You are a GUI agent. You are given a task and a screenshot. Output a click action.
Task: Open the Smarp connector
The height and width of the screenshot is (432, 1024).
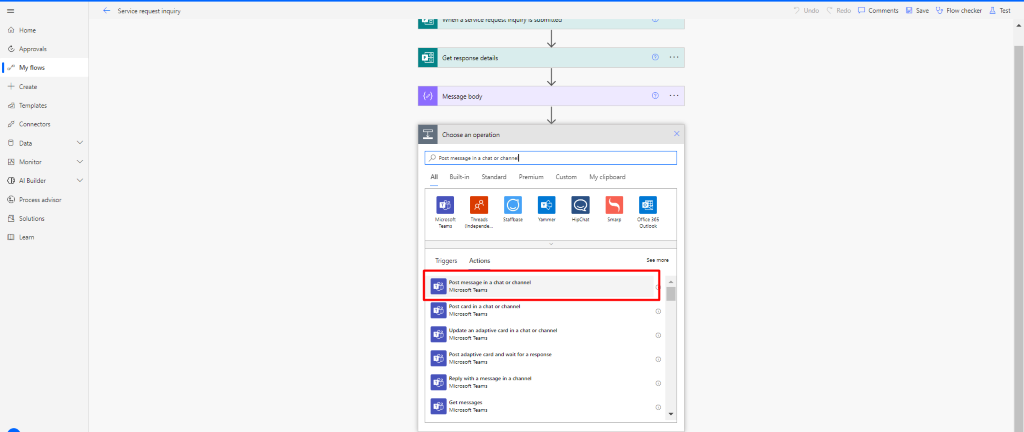coord(614,205)
